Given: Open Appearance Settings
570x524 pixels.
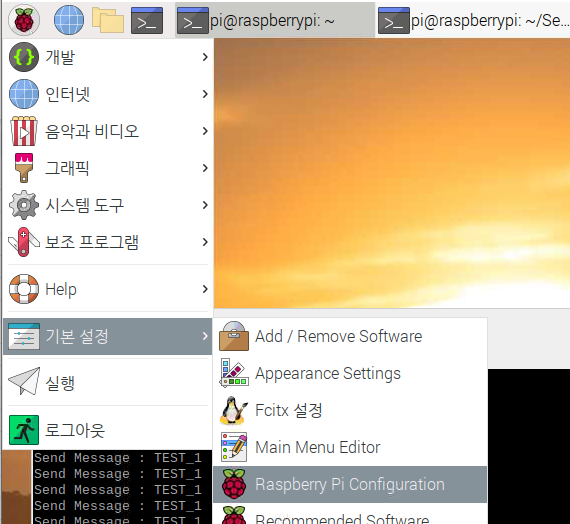Looking at the screenshot, I should pos(350,373).
